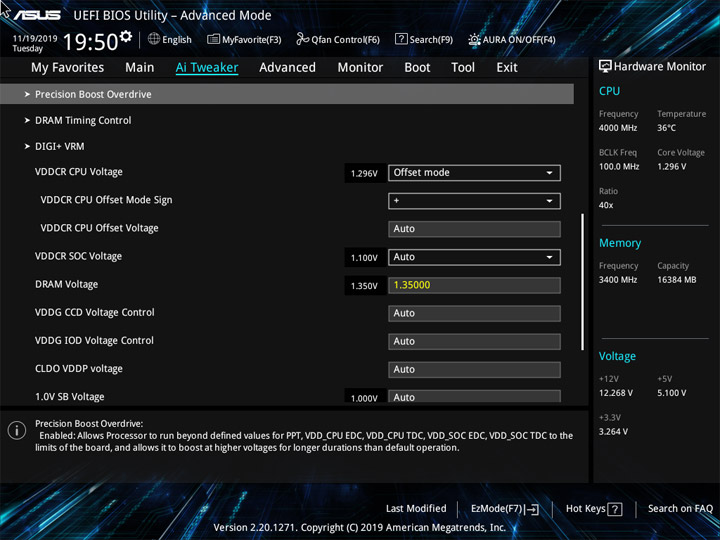
Task: Click the VDDCR CPU Voltage label
Action: click(79, 172)
